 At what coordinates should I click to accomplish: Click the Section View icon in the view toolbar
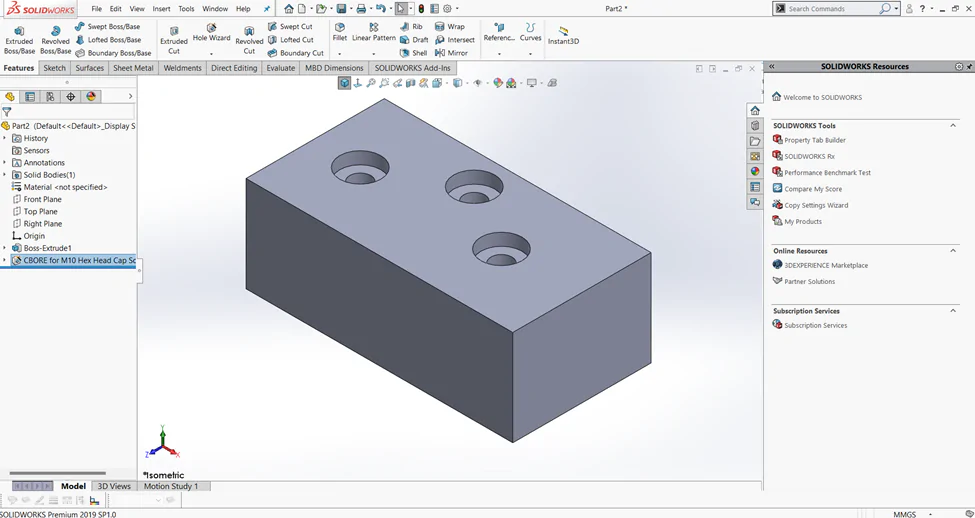(410, 83)
